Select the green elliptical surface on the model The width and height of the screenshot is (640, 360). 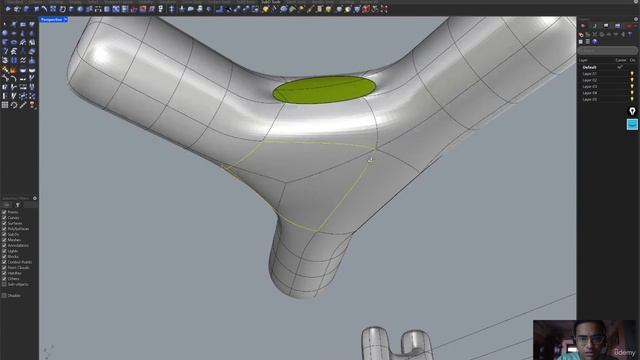[x=324, y=90]
